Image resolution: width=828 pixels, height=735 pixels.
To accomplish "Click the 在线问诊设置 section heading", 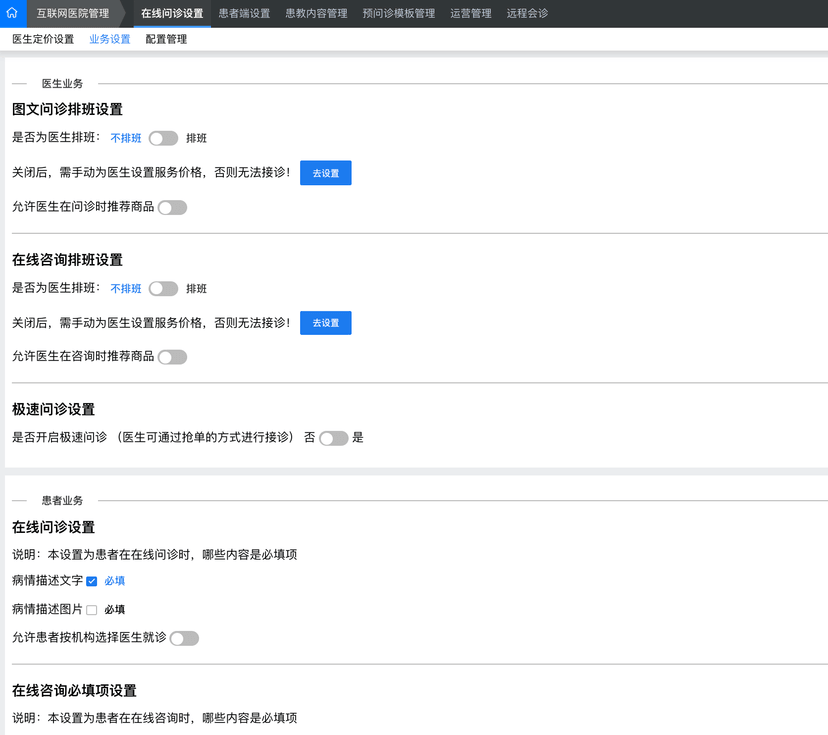I will tap(53, 527).
